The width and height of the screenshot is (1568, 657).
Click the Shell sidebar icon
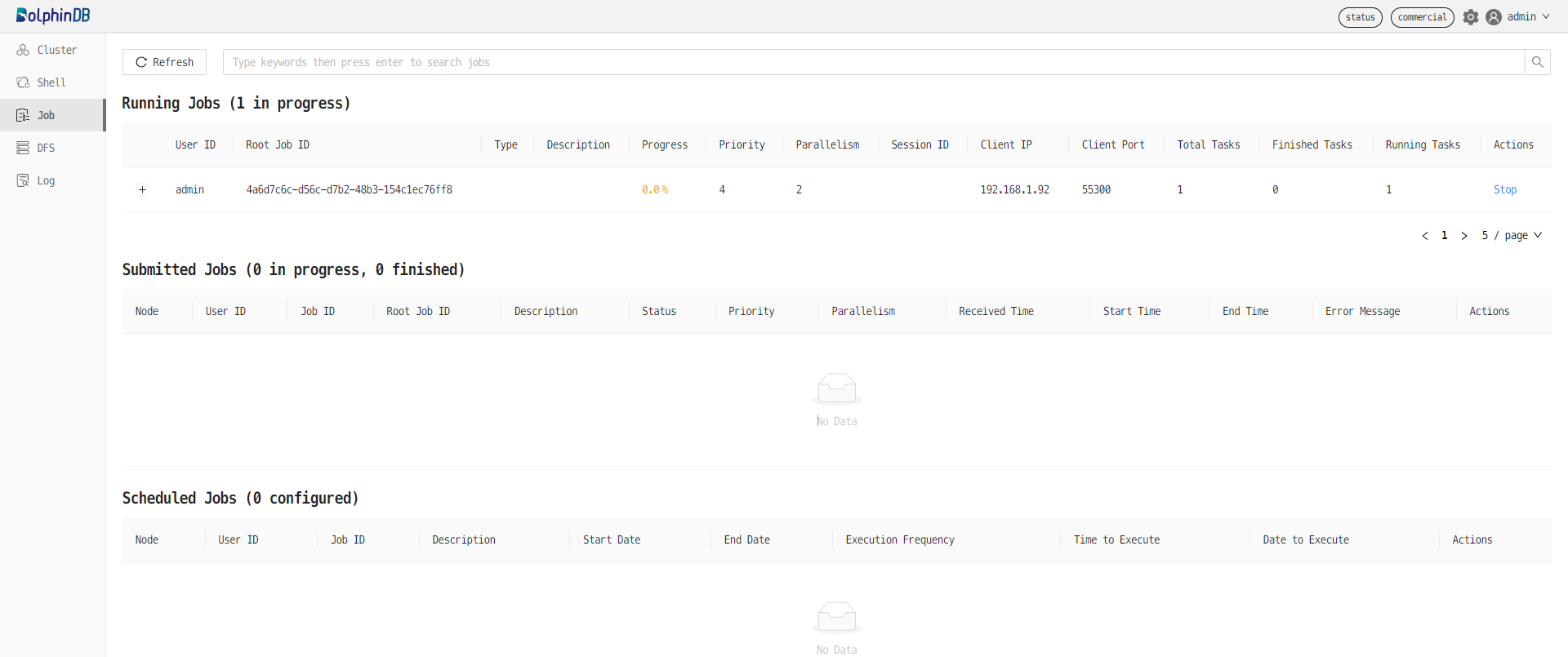click(x=23, y=82)
